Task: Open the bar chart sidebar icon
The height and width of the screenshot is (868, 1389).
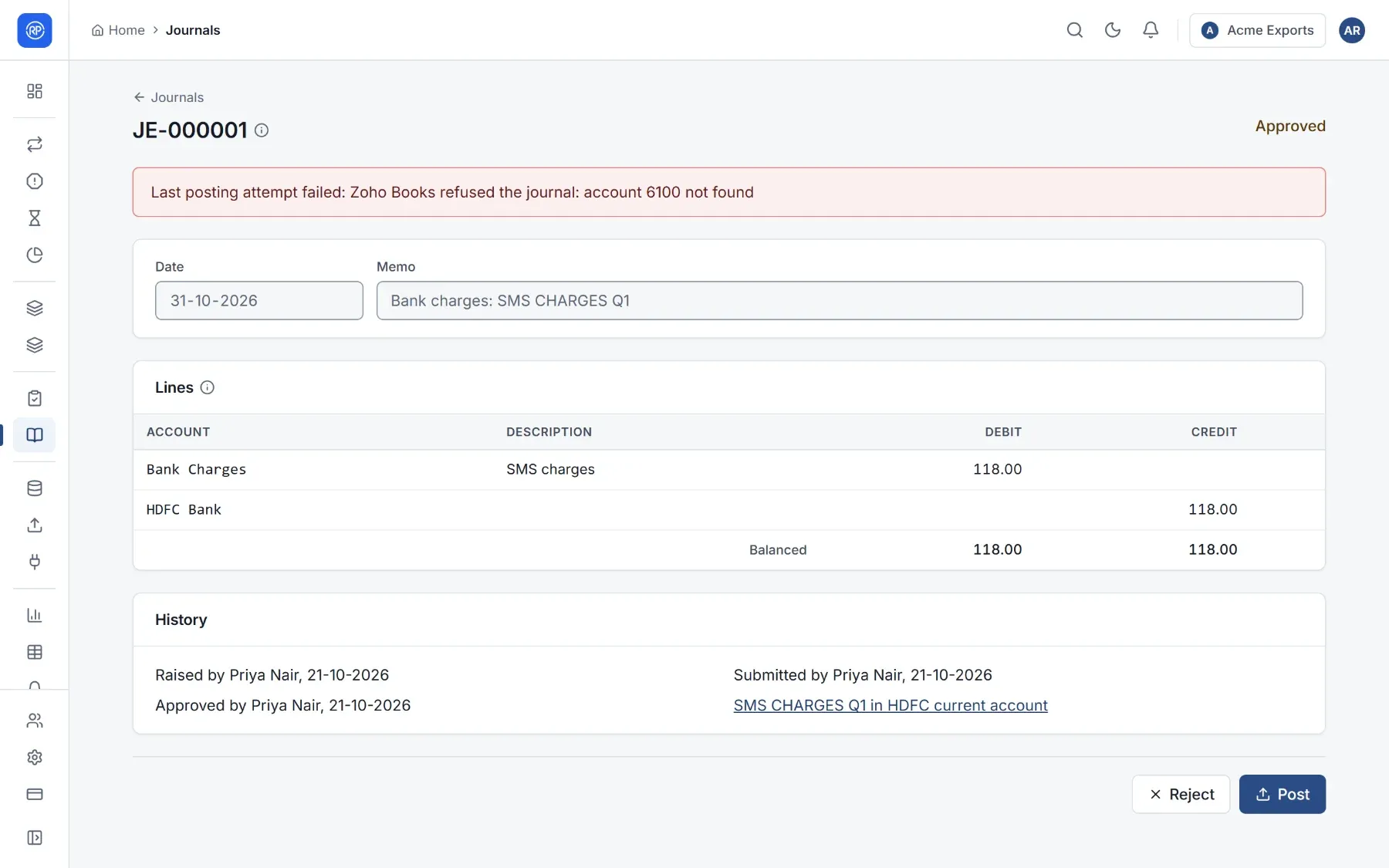Action: click(x=35, y=615)
